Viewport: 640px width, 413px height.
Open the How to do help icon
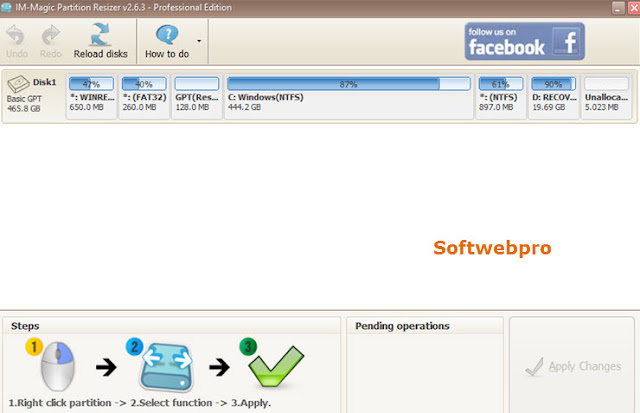[167, 35]
